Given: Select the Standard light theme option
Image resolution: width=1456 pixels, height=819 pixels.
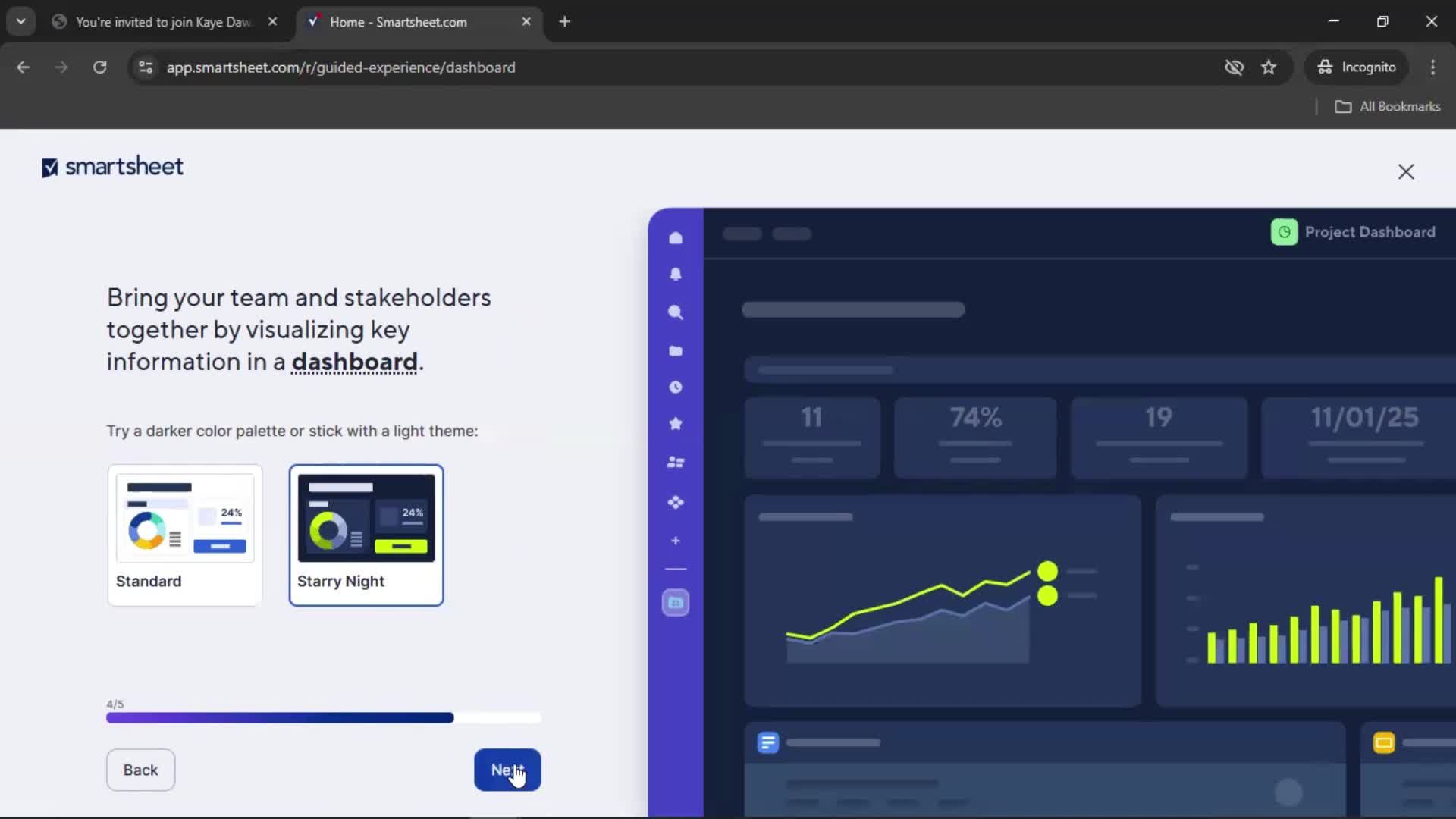Looking at the screenshot, I should click(185, 535).
